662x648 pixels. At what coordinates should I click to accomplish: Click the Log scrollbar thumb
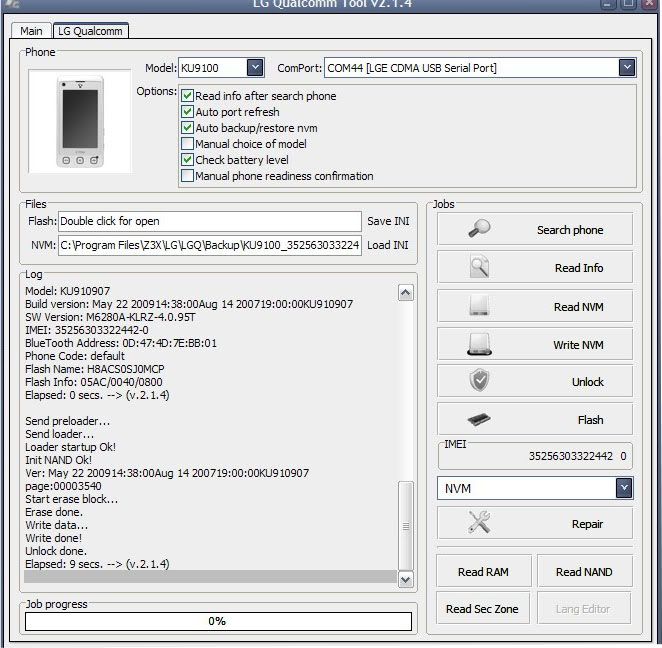point(406,526)
